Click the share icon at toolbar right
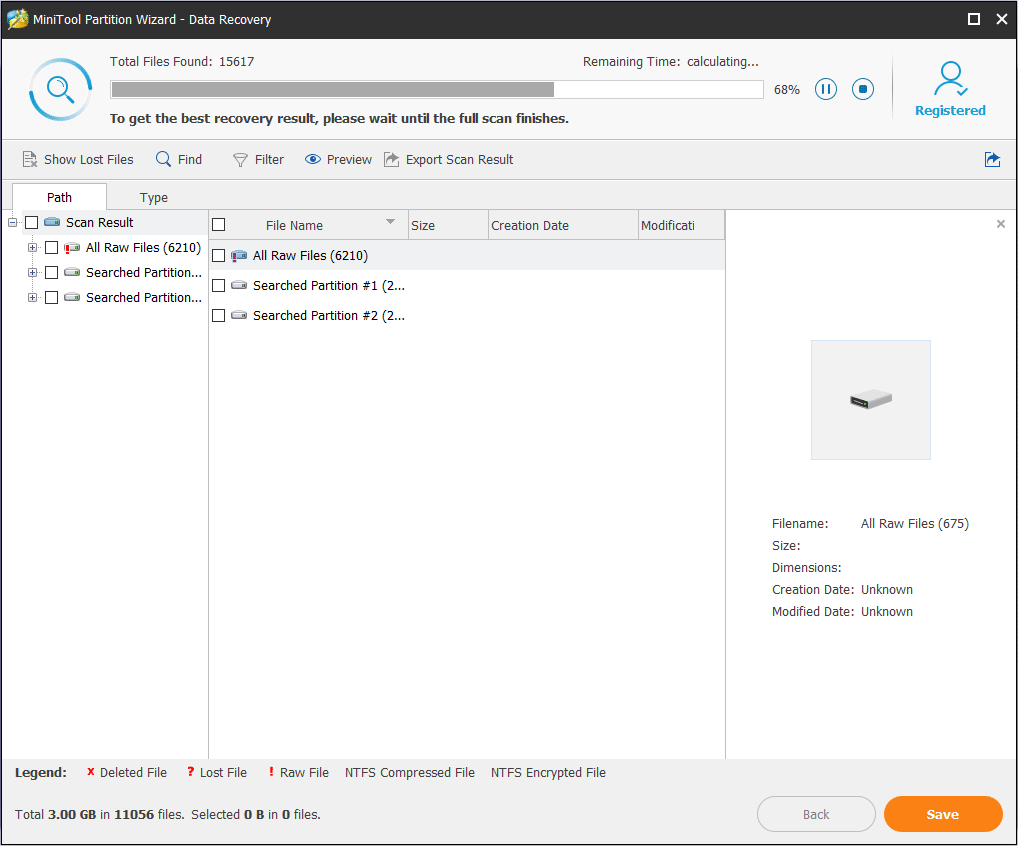 [992, 159]
